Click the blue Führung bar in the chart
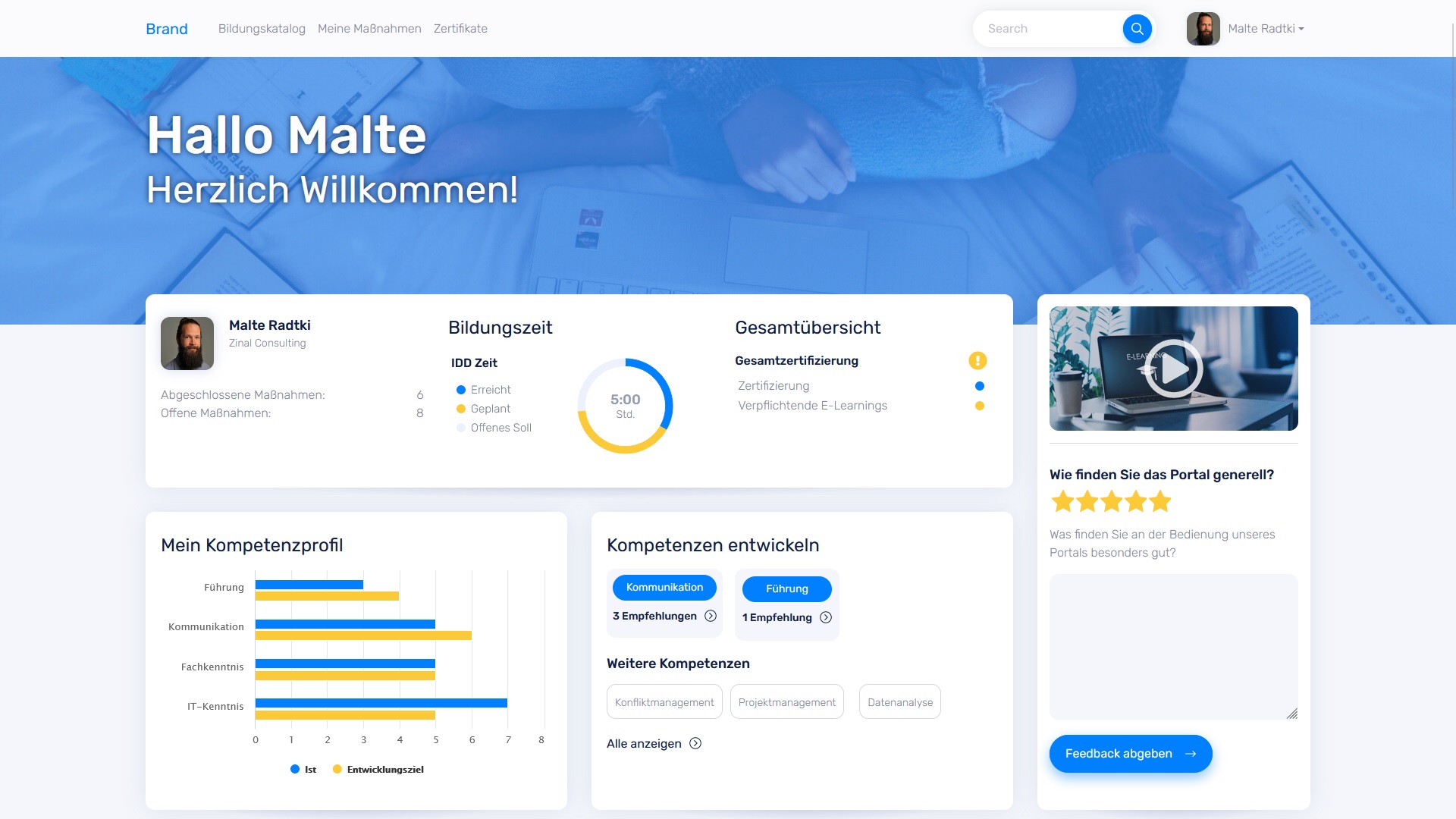 [x=309, y=585]
